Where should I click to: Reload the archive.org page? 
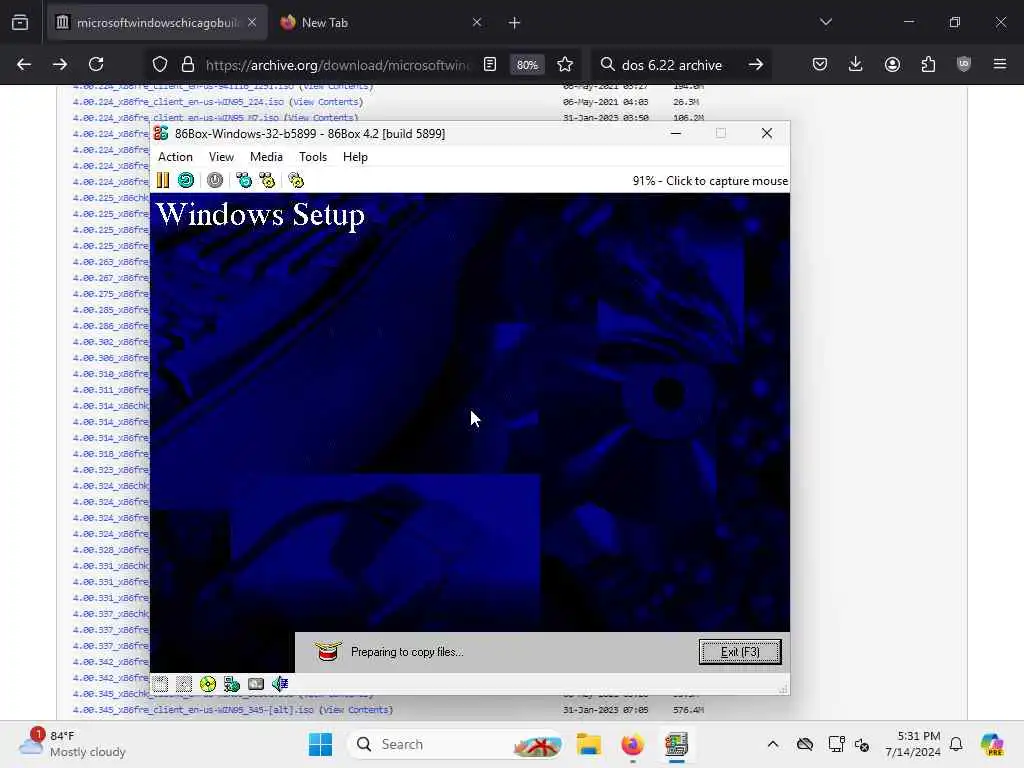[x=96, y=64]
